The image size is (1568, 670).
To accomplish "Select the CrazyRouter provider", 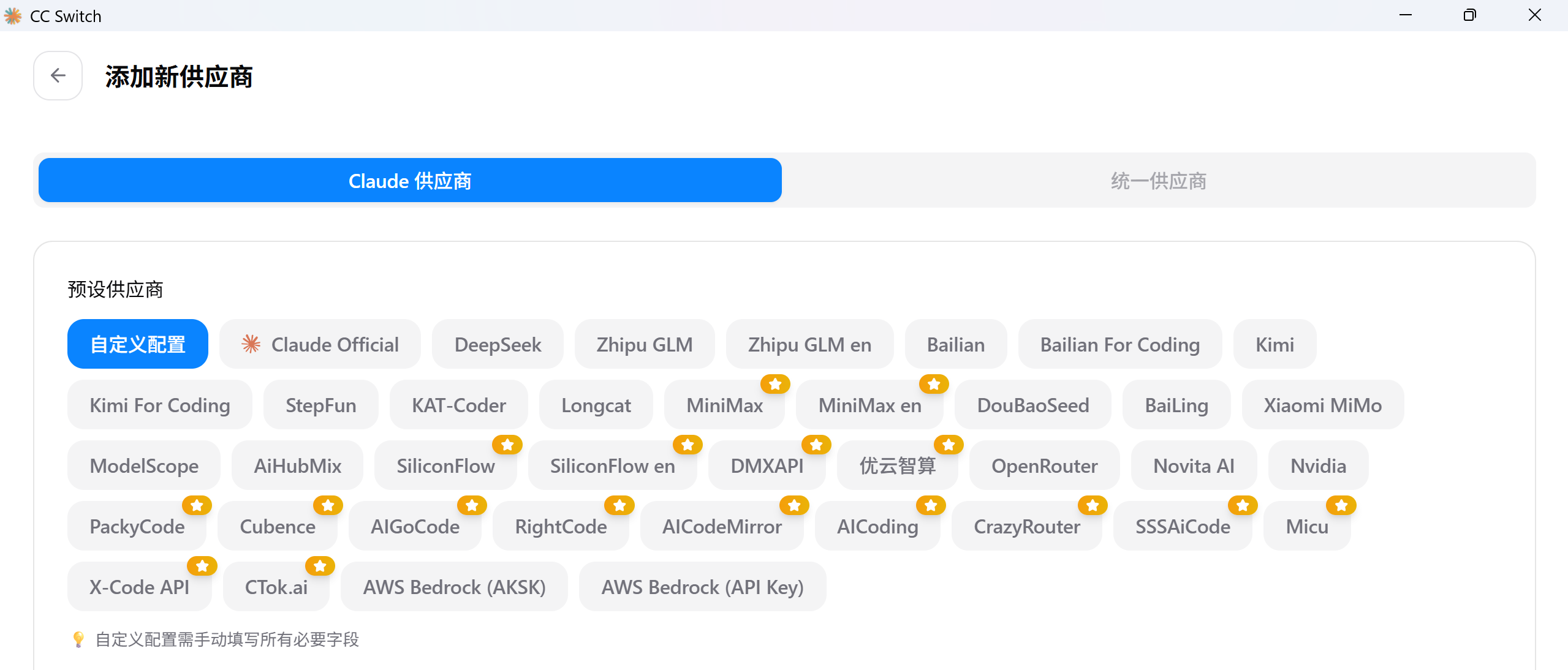I will [x=1028, y=526].
